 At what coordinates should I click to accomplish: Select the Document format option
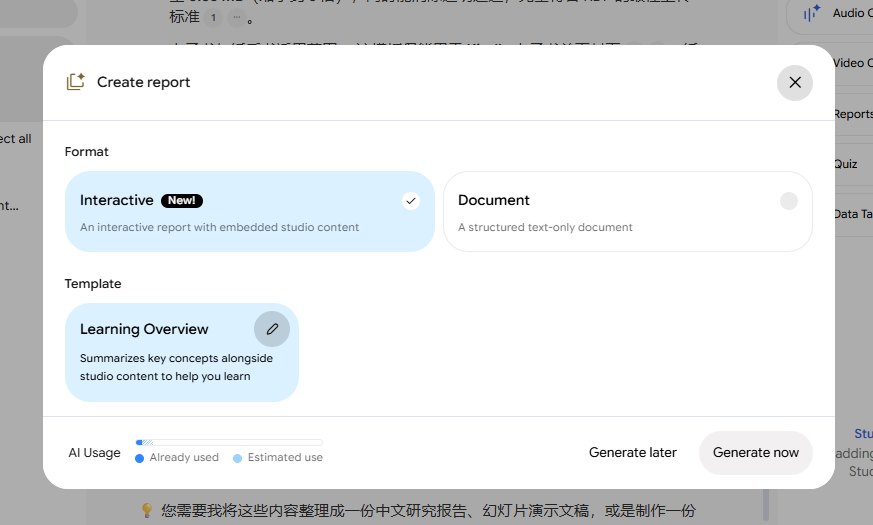click(x=627, y=212)
